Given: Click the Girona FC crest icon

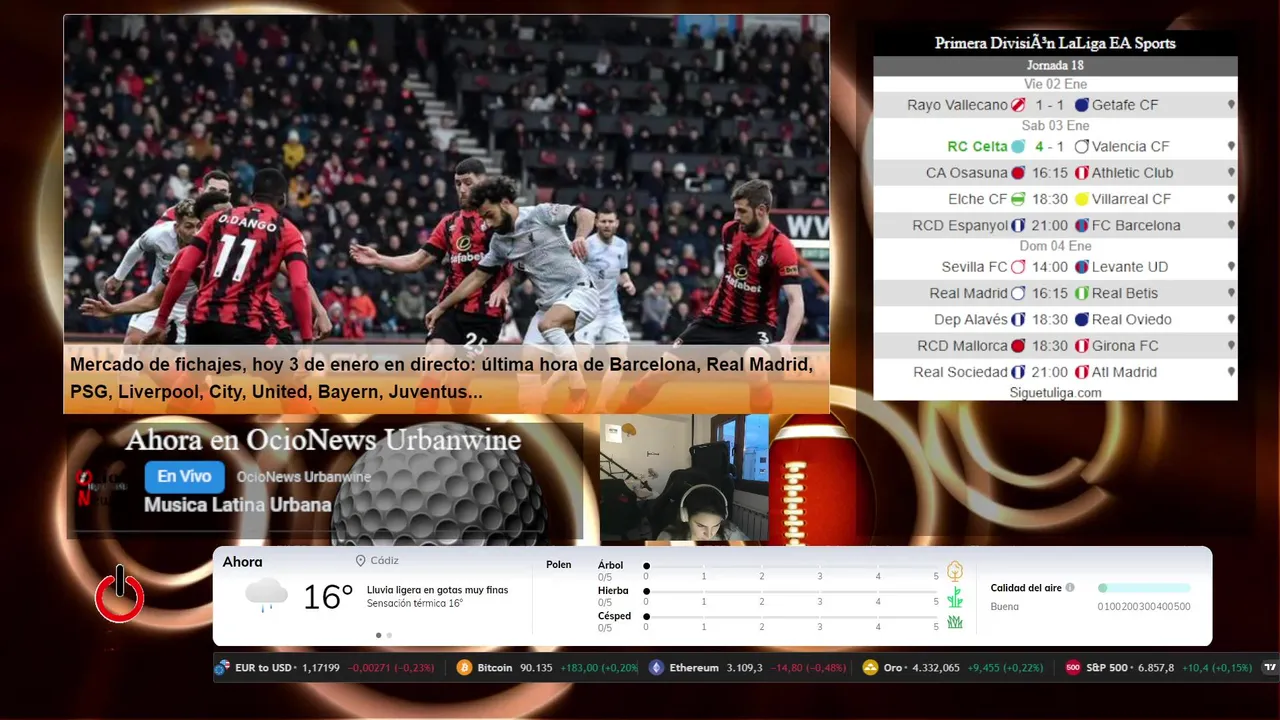Looking at the screenshot, I should tap(1082, 346).
